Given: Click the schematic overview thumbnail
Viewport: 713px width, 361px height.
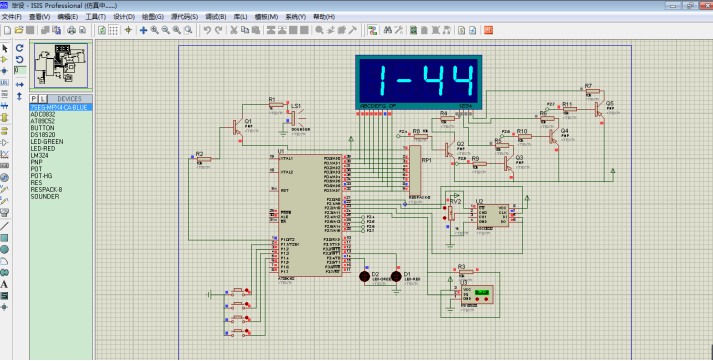Looking at the screenshot, I should pyautogui.click(x=61, y=66).
